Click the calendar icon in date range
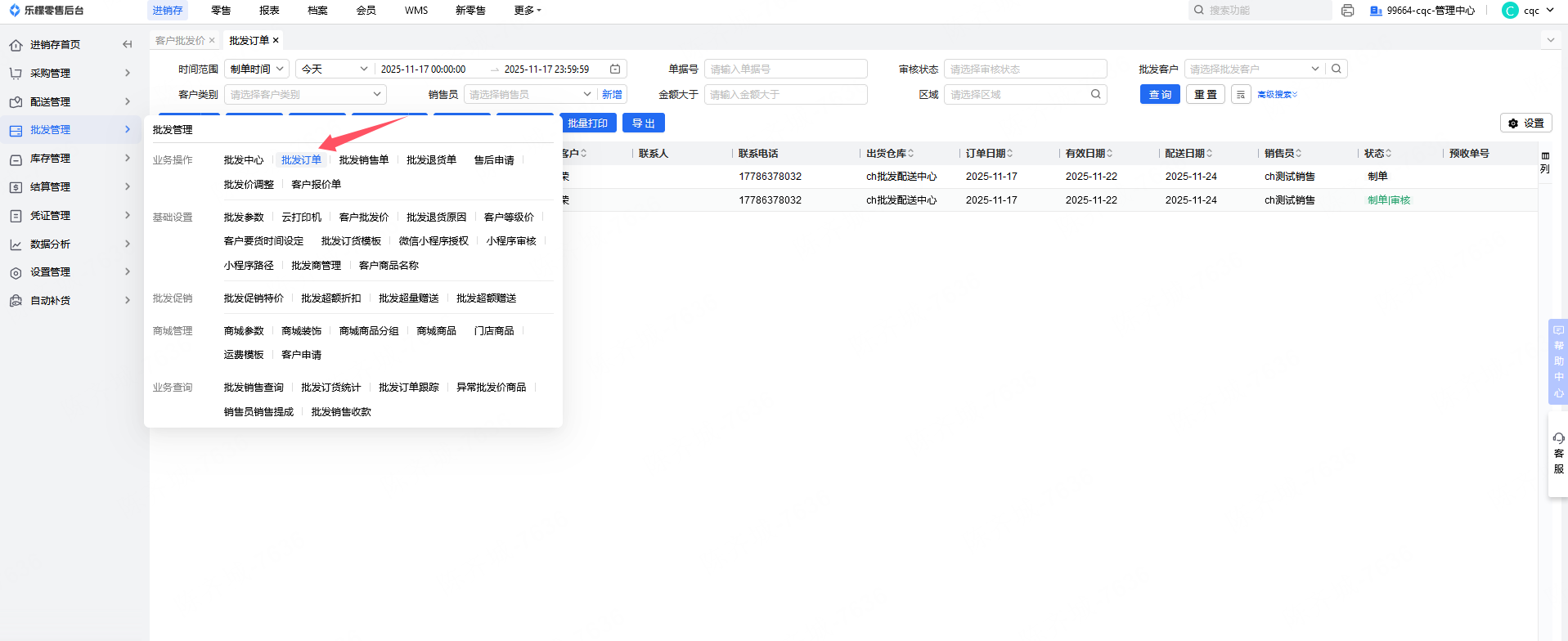Image resolution: width=1568 pixels, height=641 pixels. point(615,69)
